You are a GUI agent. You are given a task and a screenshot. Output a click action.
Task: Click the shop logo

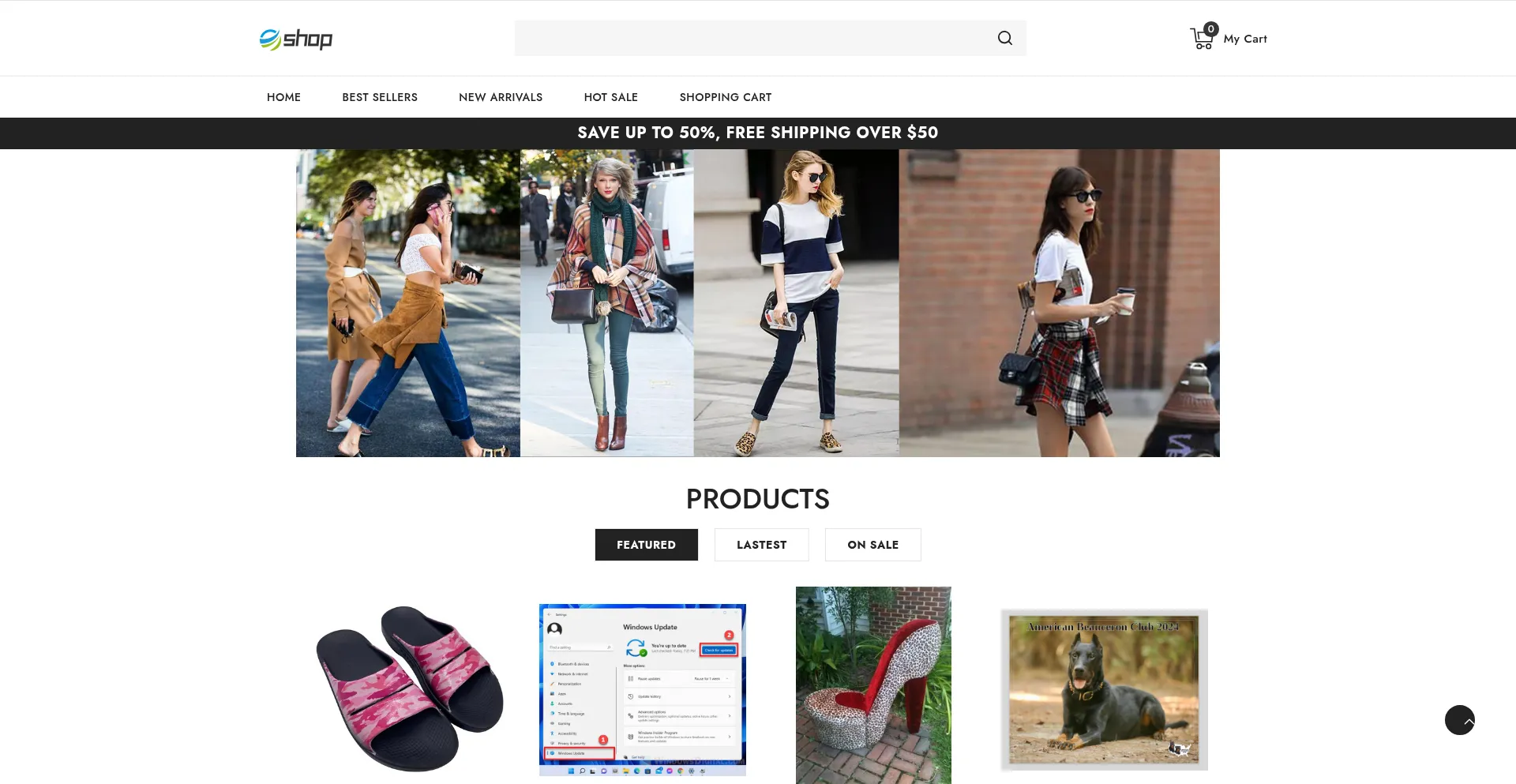[x=296, y=39]
